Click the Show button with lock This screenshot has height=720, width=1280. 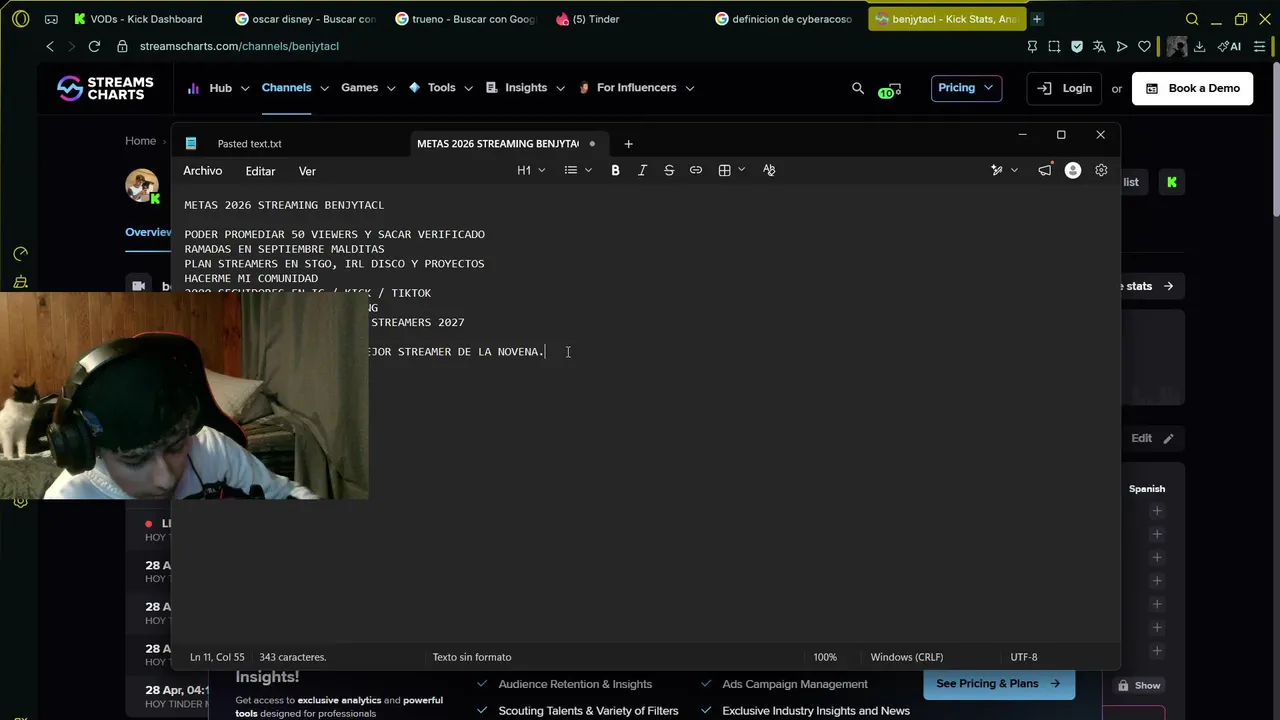[x=1139, y=686]
